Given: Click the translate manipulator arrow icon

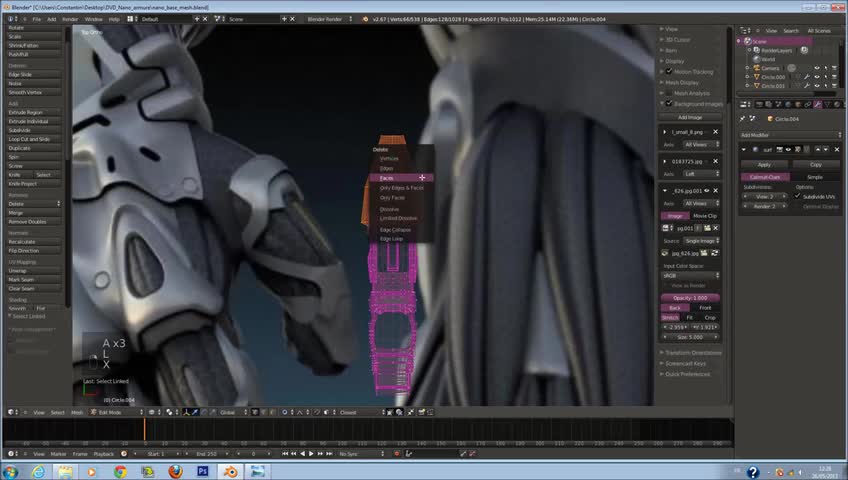Looking at the screenshot, I should pyautogui.click(x=195, y=412).
